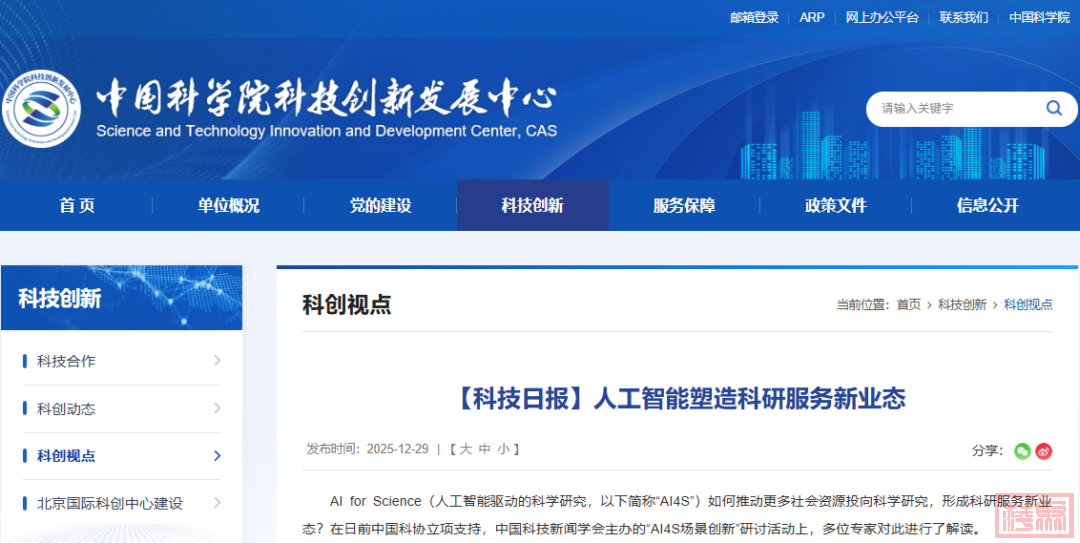This screenshot has width=1080, height=543.
Task: Focus the keyword search input box
Action: pyautogui.click(x=950, y=108)
